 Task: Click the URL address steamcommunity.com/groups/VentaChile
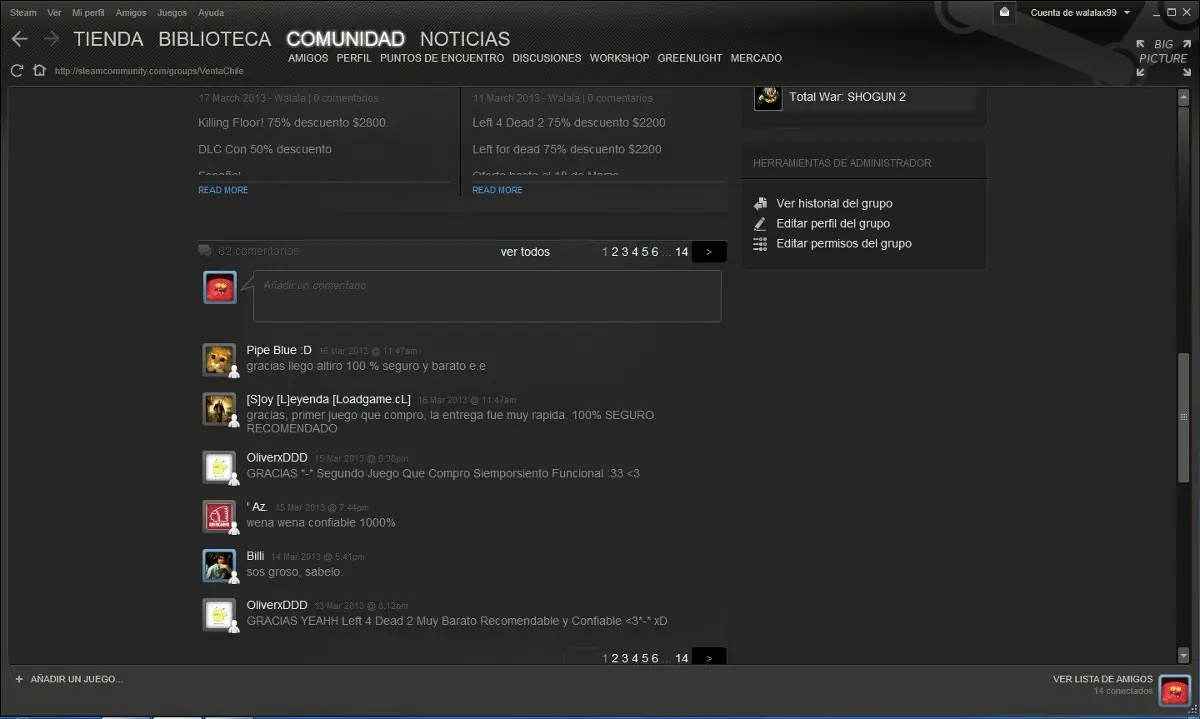tap(149, 71)
